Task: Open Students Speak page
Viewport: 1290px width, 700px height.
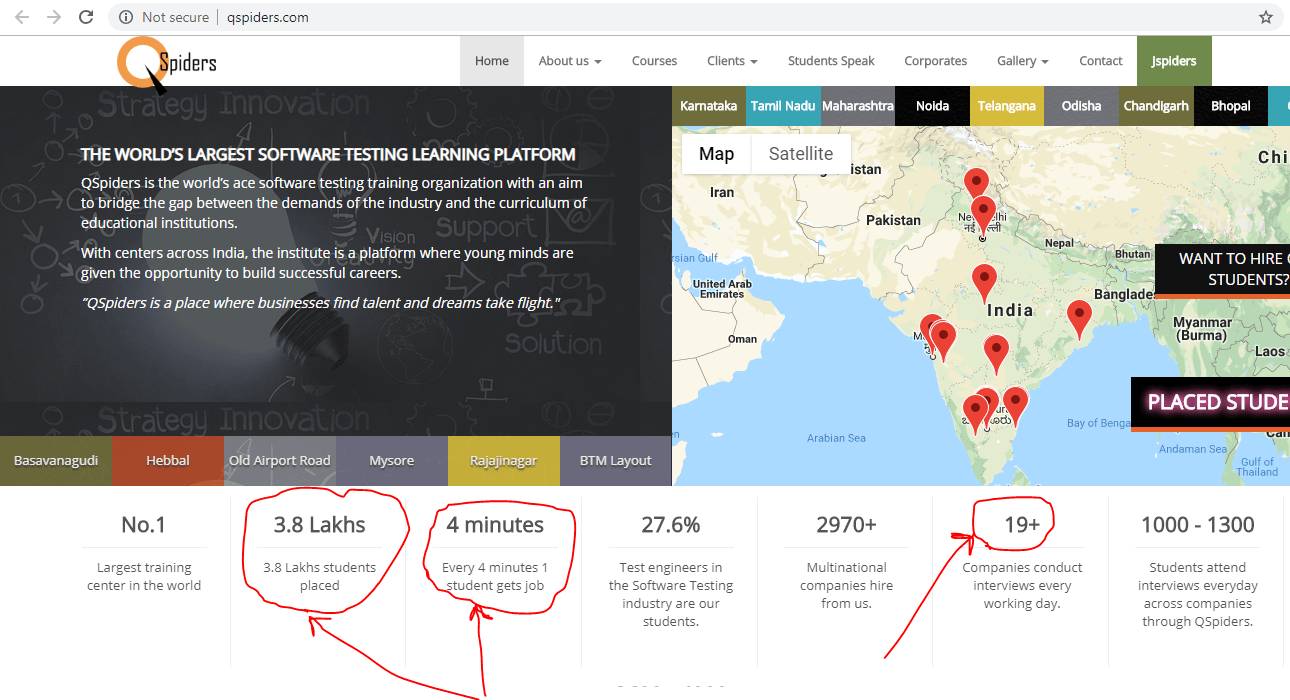Action: click(x=831, y=61)
